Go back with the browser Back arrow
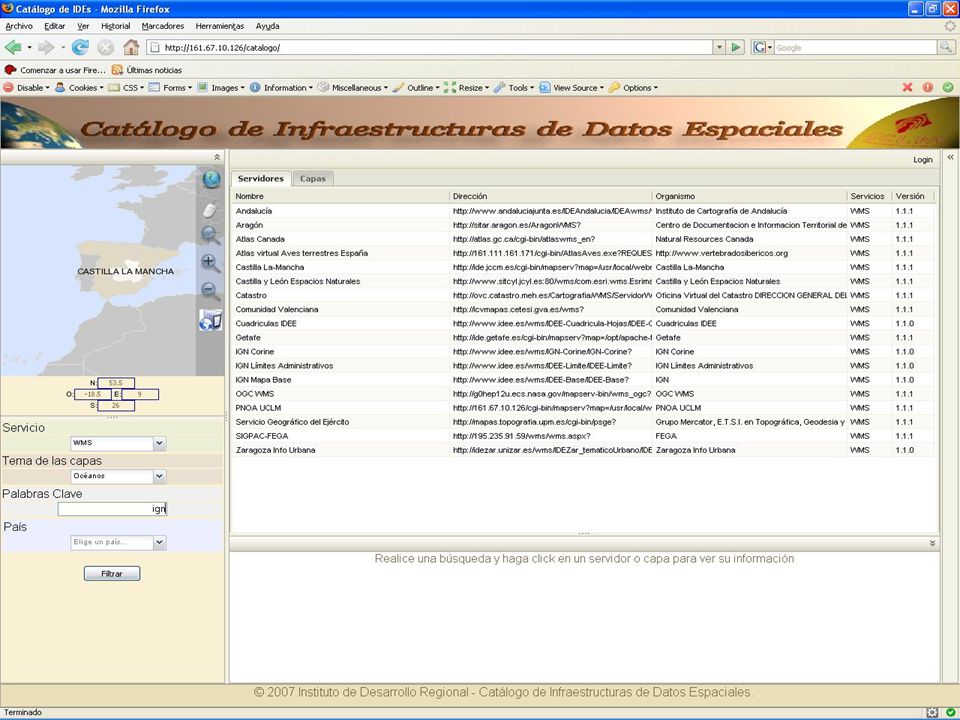 point(13,47)
